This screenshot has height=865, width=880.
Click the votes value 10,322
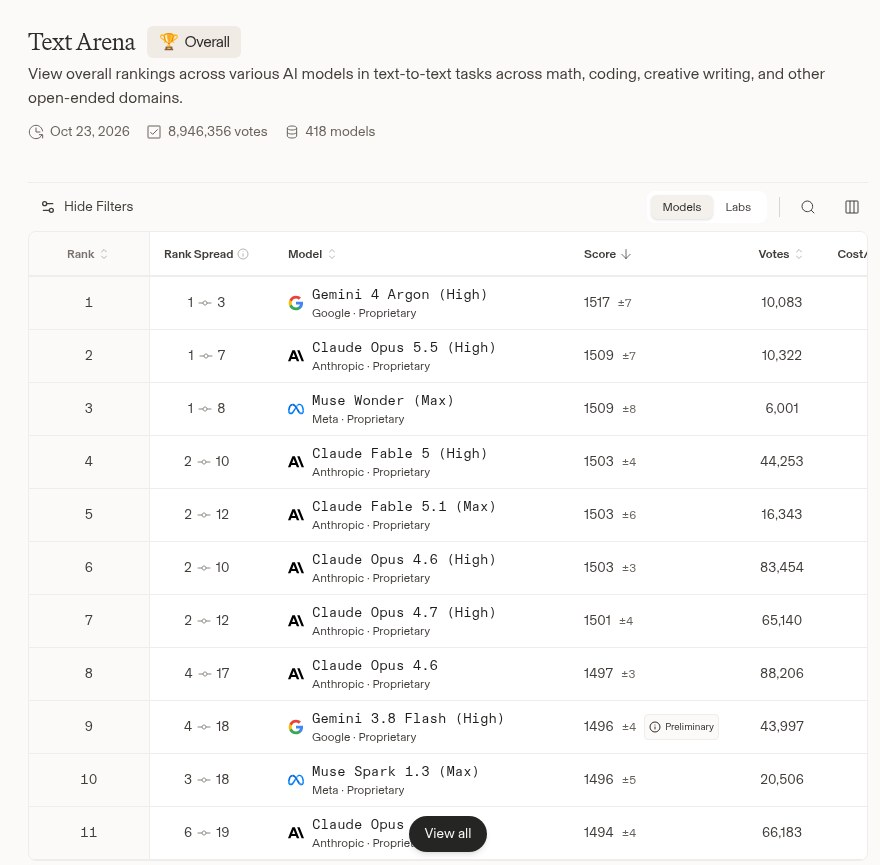tap(781, 355)
